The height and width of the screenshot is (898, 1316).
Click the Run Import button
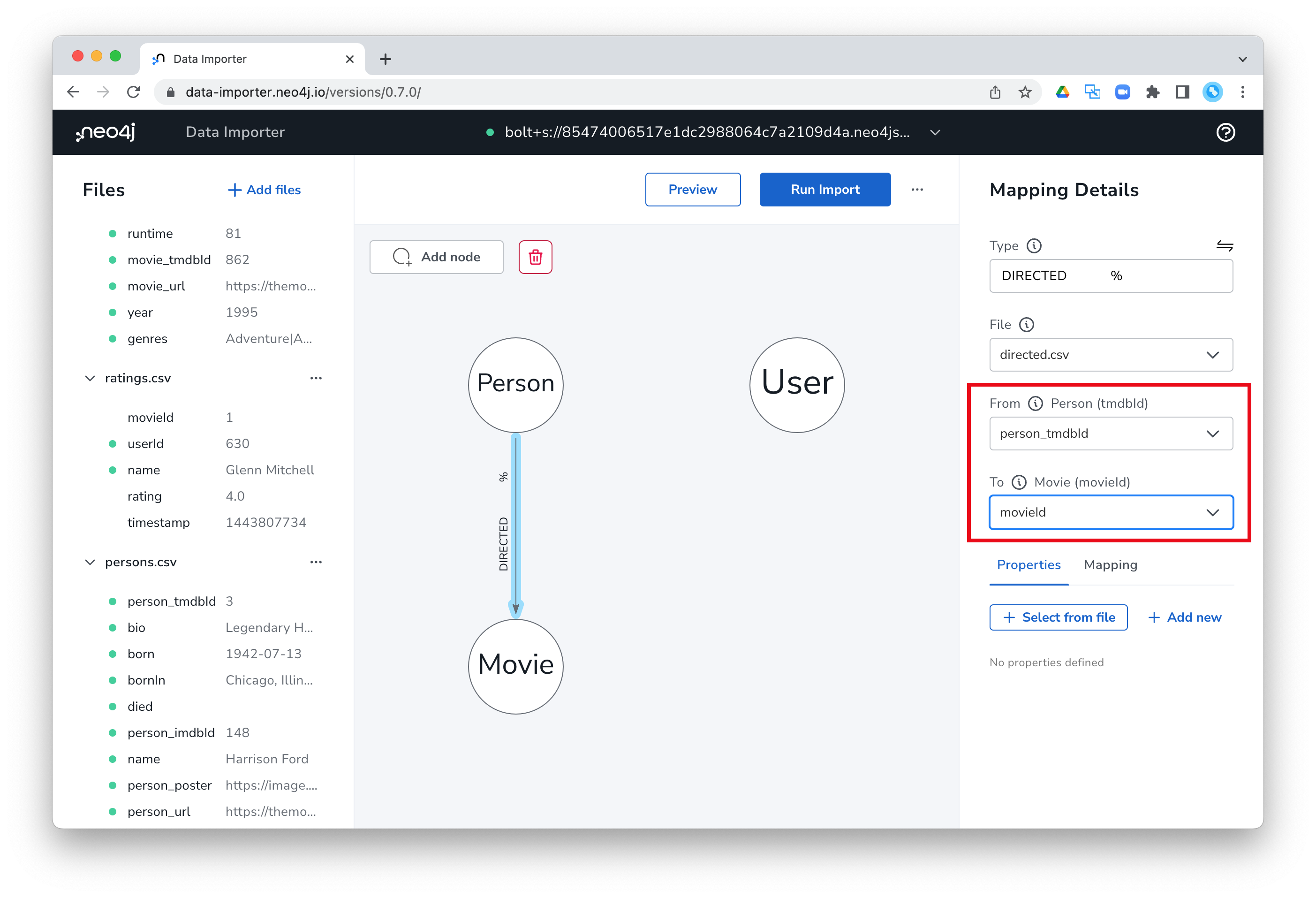[x=825, y=189]
